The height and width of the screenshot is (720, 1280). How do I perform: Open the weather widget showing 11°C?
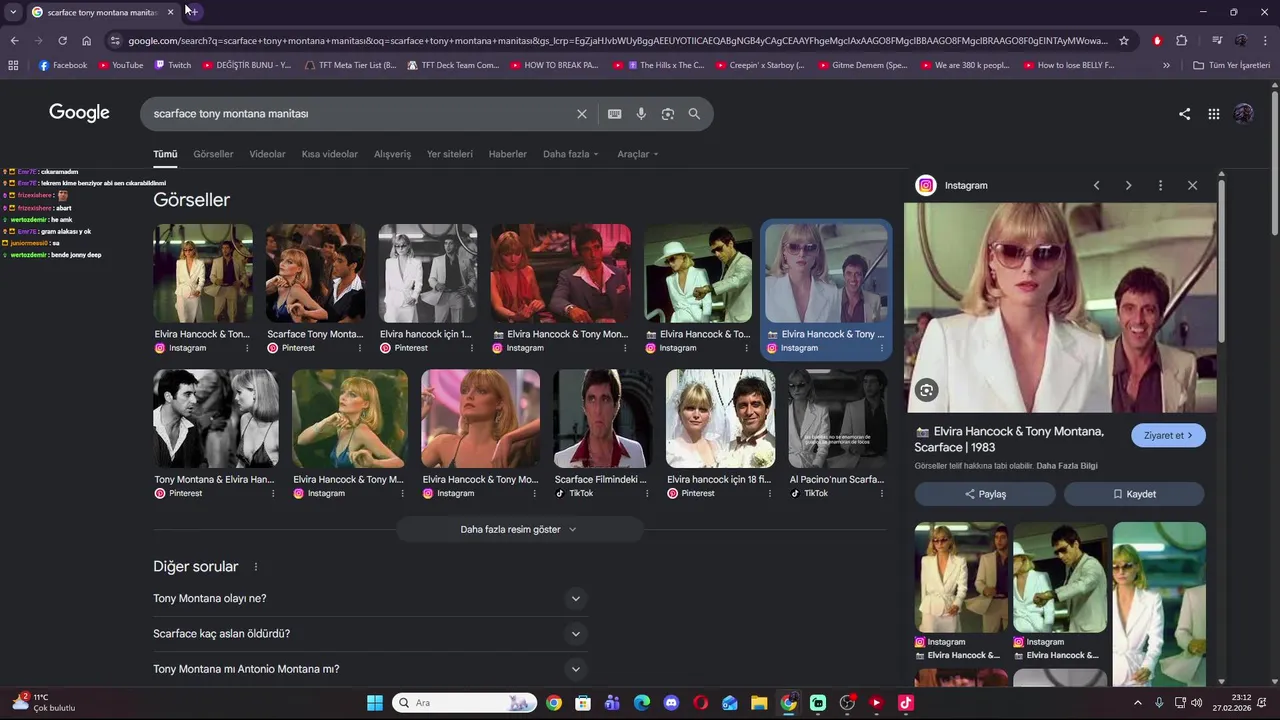(x=44, y=703)
